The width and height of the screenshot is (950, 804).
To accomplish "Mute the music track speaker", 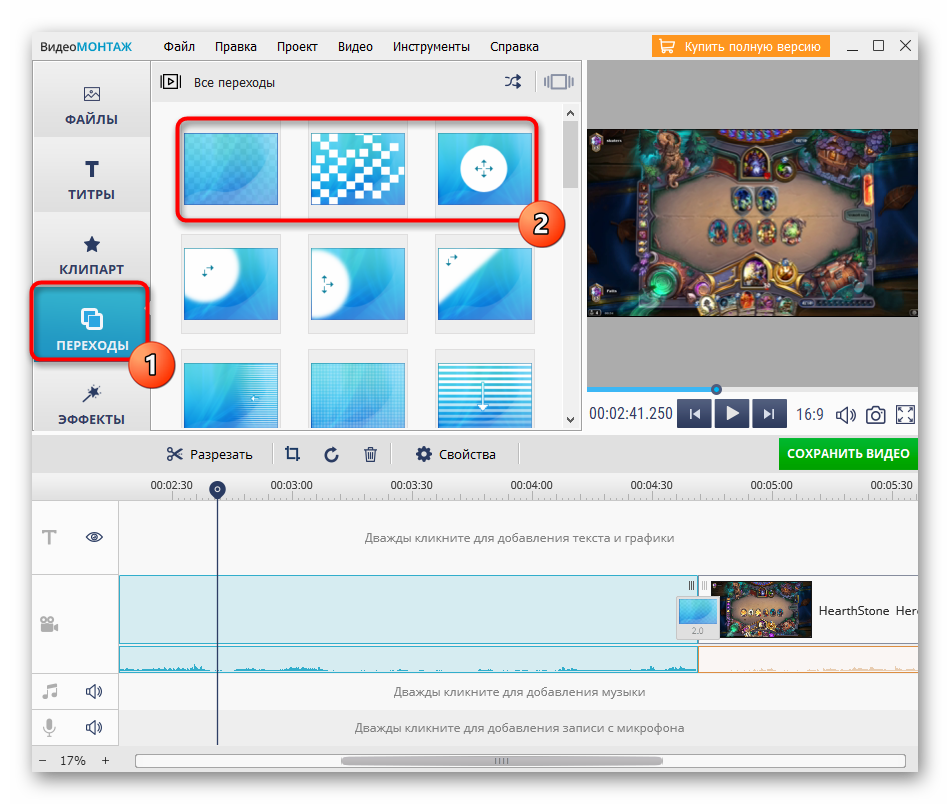I will (94, 691).
